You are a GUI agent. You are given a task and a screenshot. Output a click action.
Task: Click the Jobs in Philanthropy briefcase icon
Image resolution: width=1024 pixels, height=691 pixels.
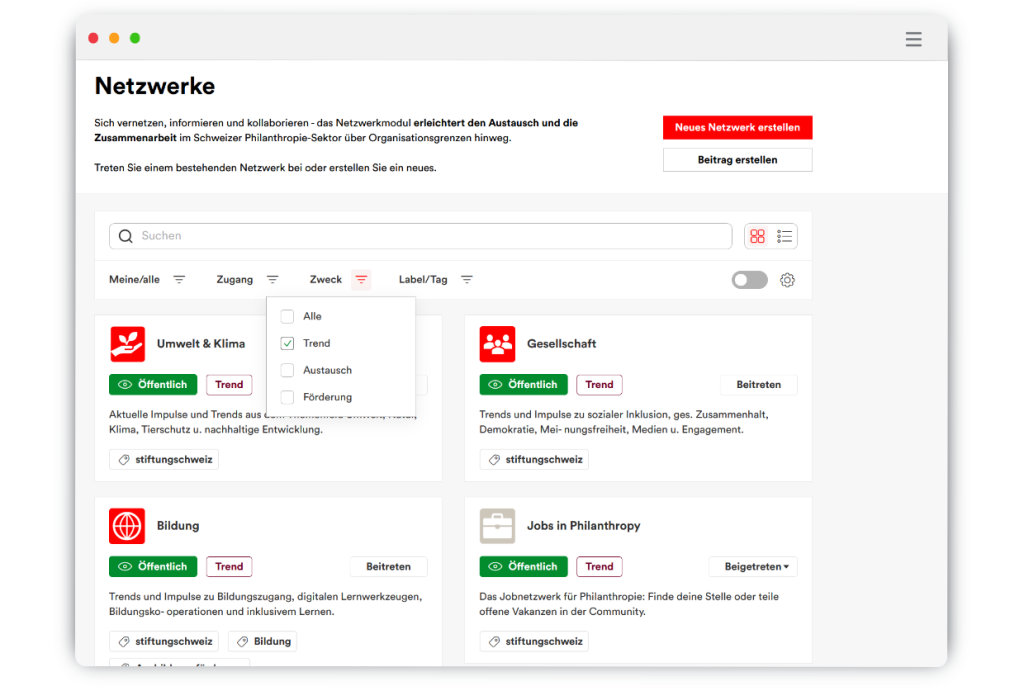coord(497,526)
